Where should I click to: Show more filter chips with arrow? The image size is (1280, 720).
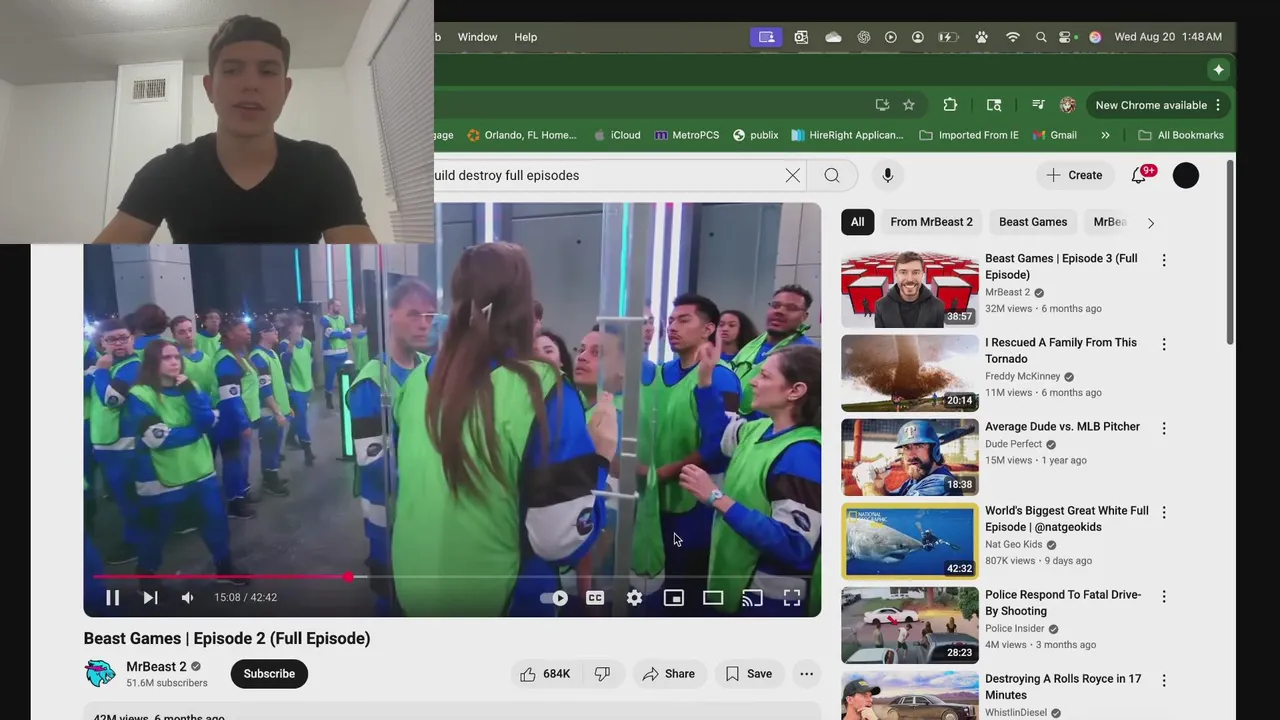(1150, 223)
